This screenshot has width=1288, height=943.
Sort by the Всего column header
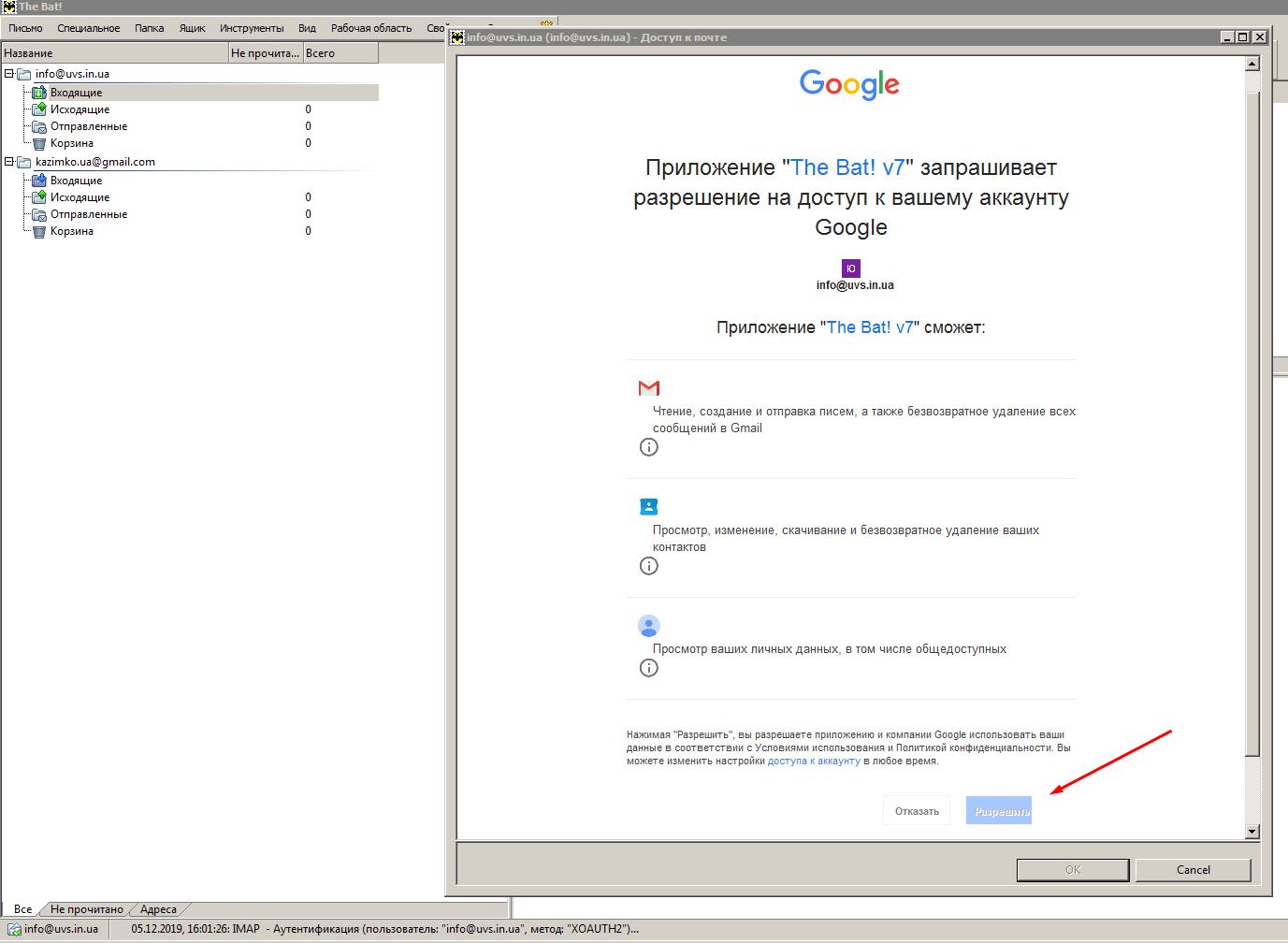(x=340, y=53)
